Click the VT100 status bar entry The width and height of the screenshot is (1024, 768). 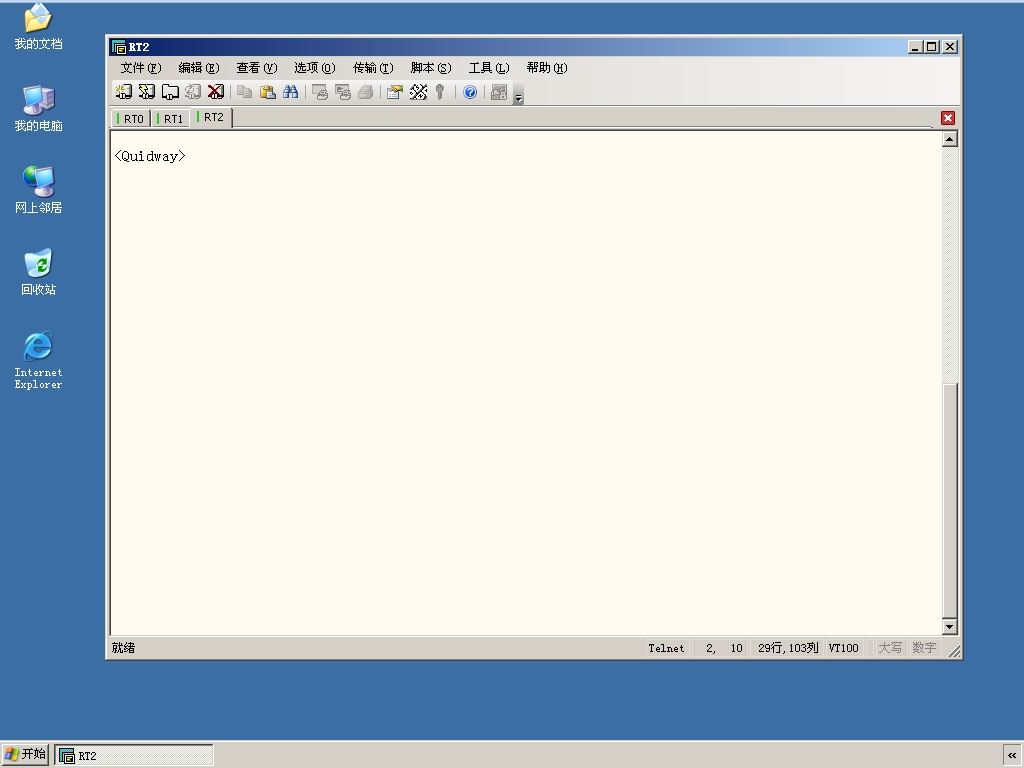(x=843, y=648)
